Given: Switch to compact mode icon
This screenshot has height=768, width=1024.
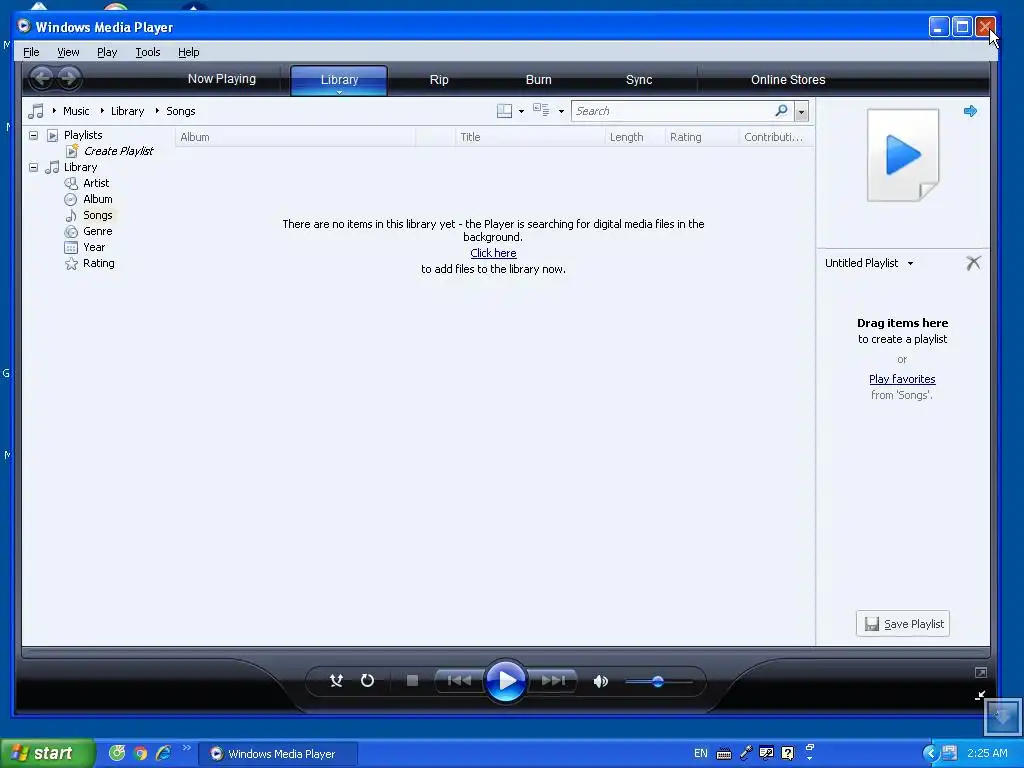Looking at the screenshot, I should [980, 696].
